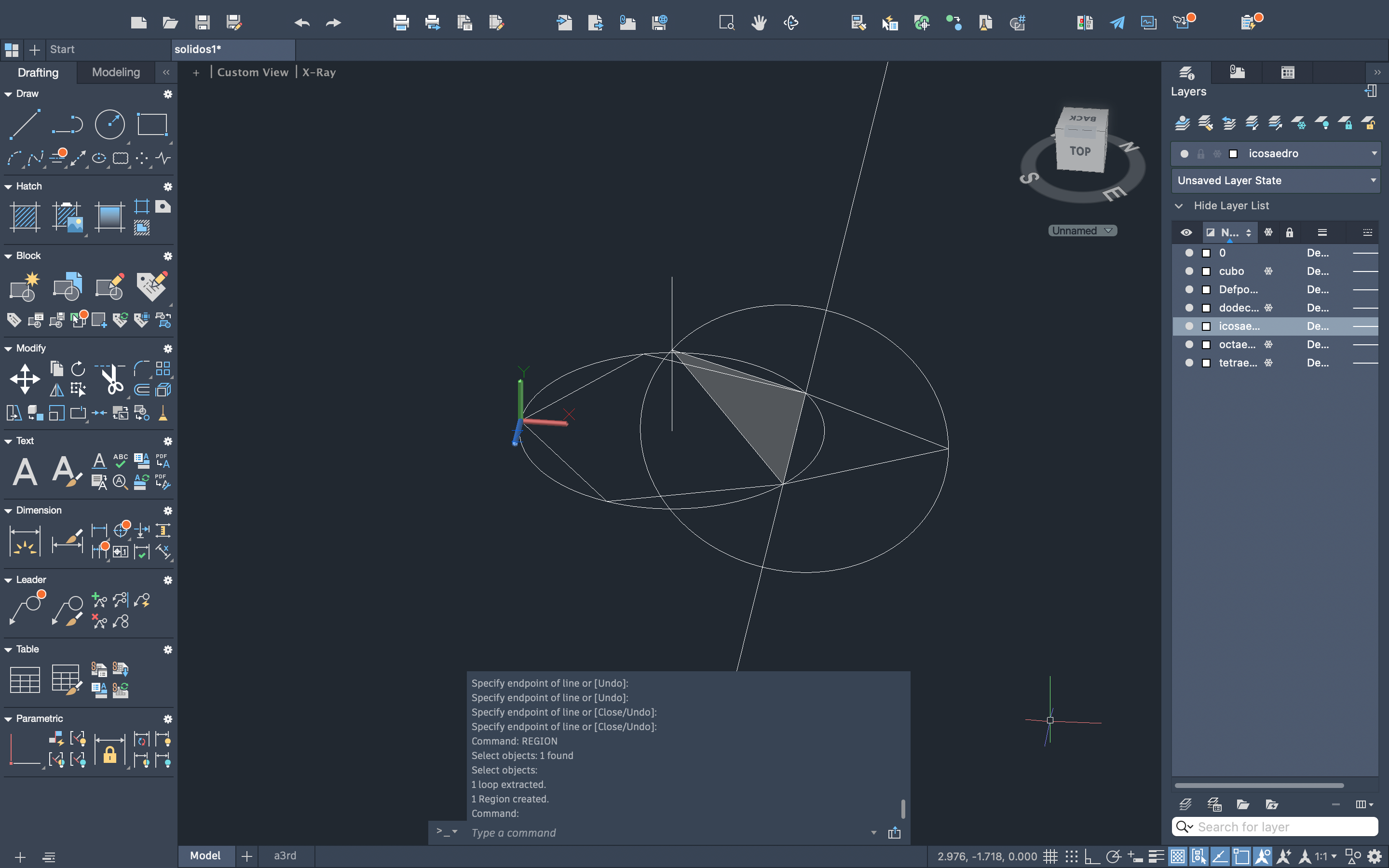This screenshot has height=868, width=1389.
Task: Click the Unnamed UCS button below ViewCube
Action: point(1081,231)
